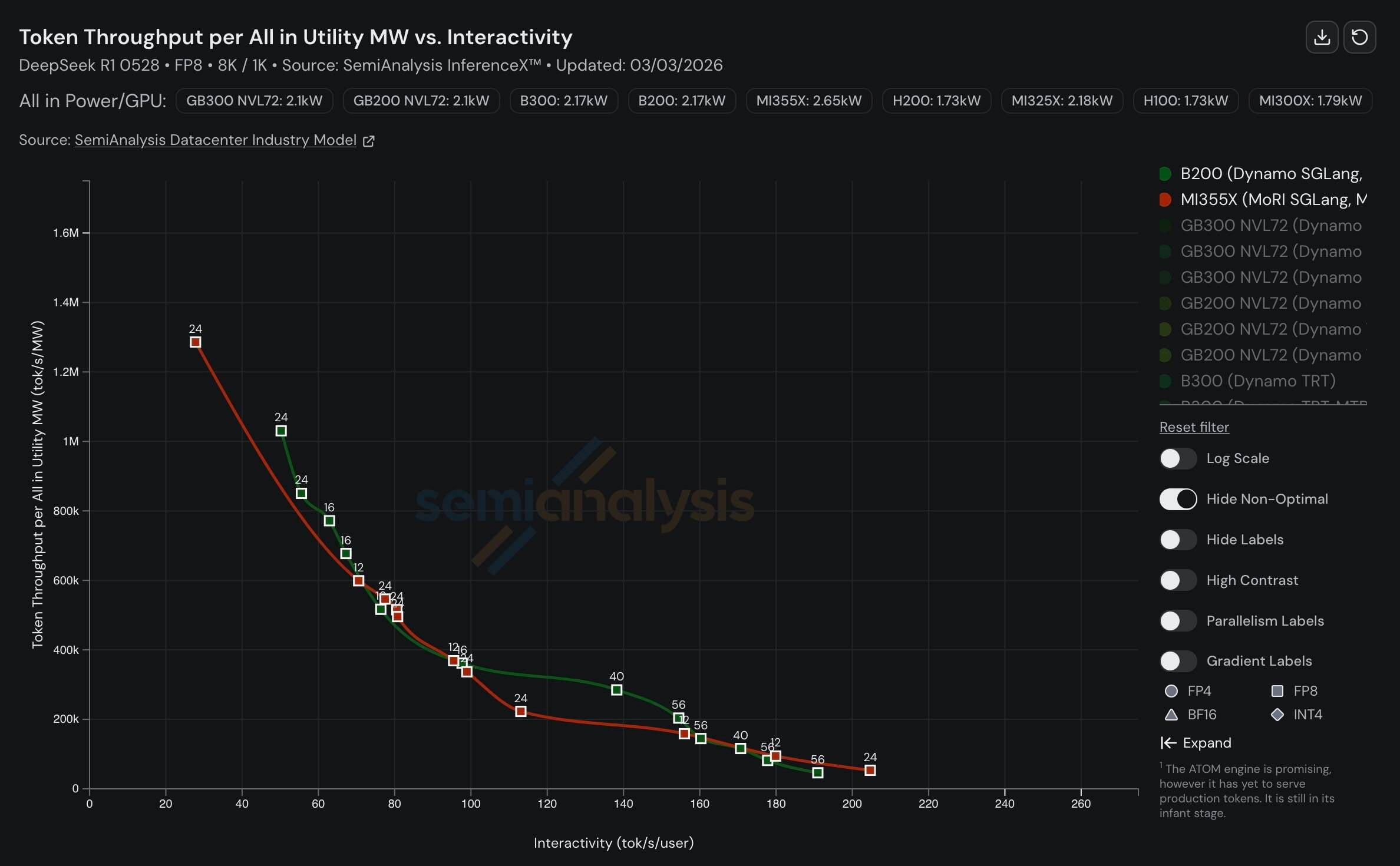Click the MI355X: 2.65kW power chip
Image resolution: width=1400 pixels, height=866 pixels.
[x=808, y=101]
